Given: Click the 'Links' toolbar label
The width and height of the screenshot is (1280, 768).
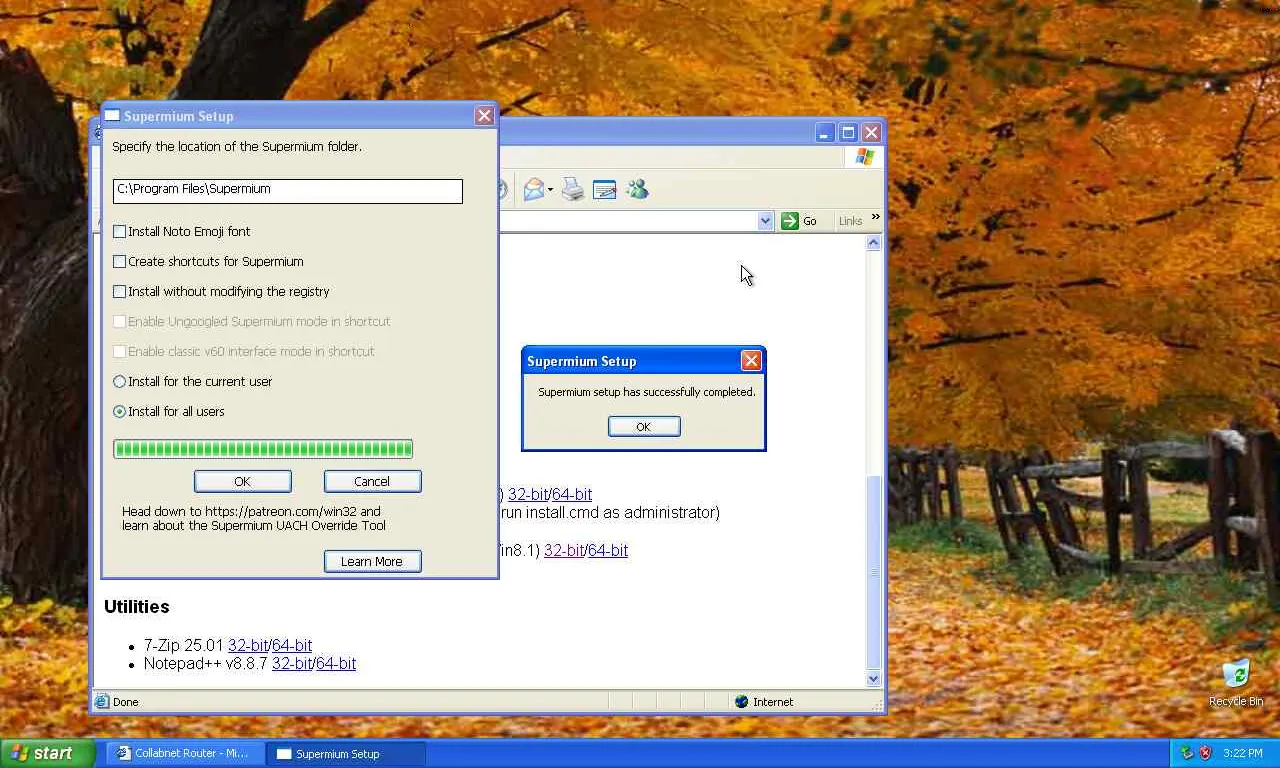Looking at the screenshot, I should click(850, 221).
